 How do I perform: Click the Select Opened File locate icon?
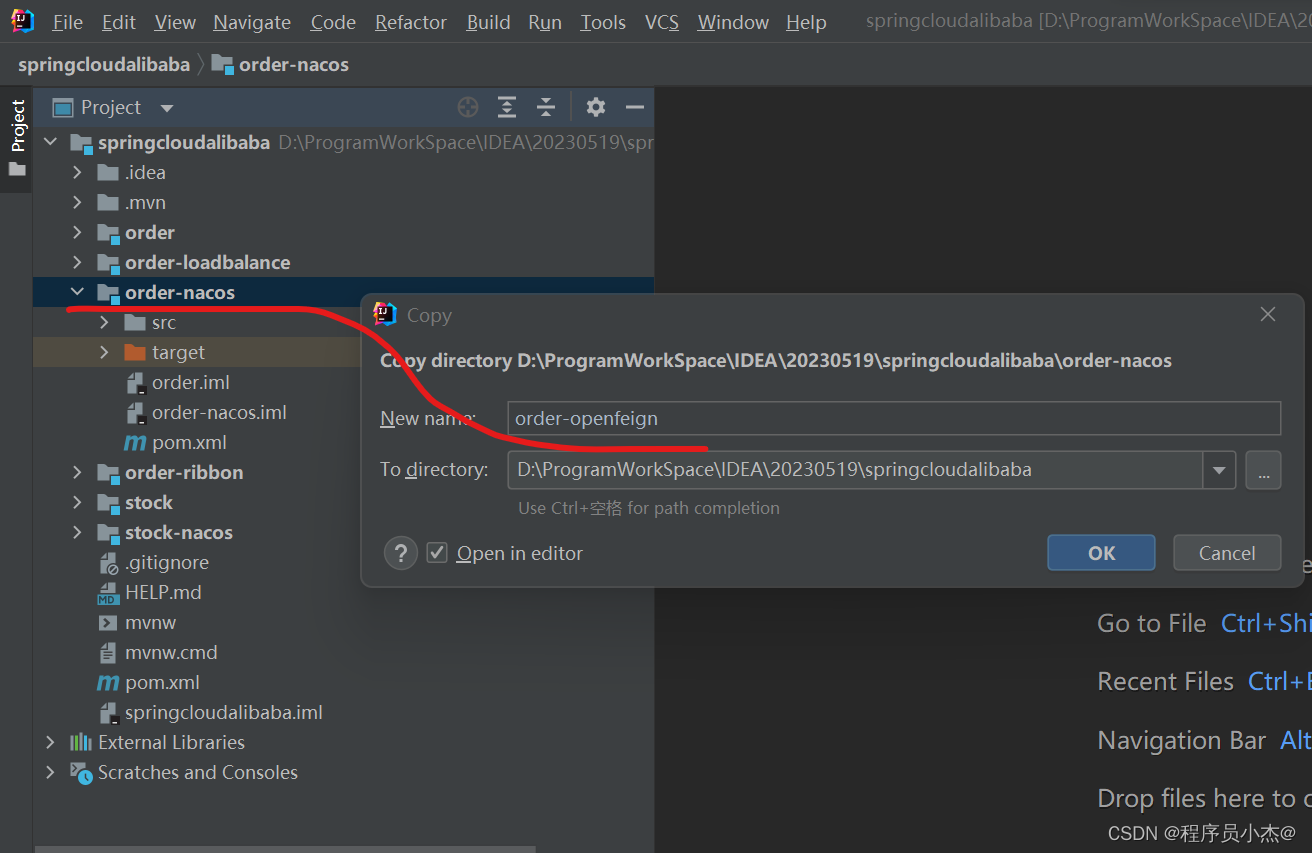tap(468, 107)
